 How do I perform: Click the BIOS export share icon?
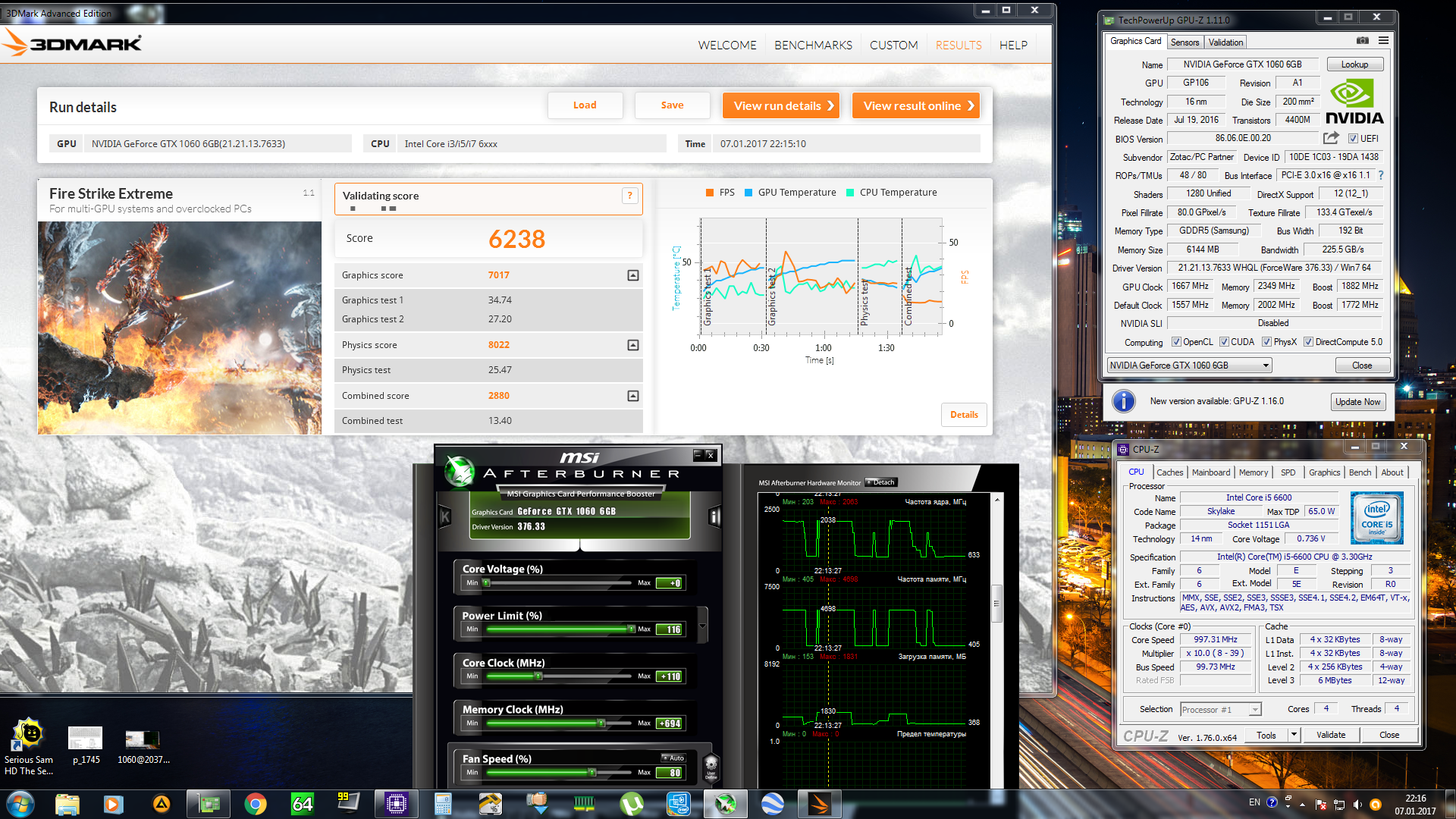1331,138
